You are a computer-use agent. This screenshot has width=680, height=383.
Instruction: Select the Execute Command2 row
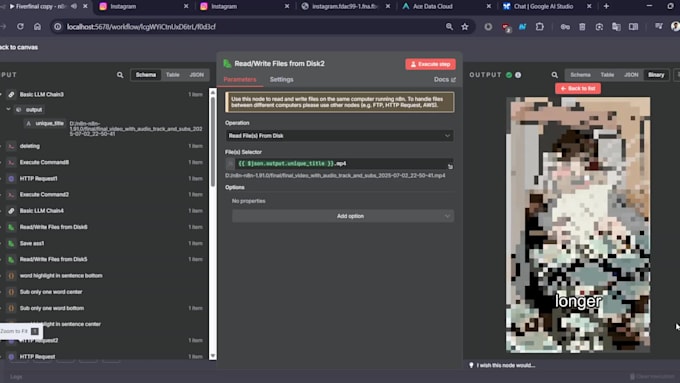(104, 195)
